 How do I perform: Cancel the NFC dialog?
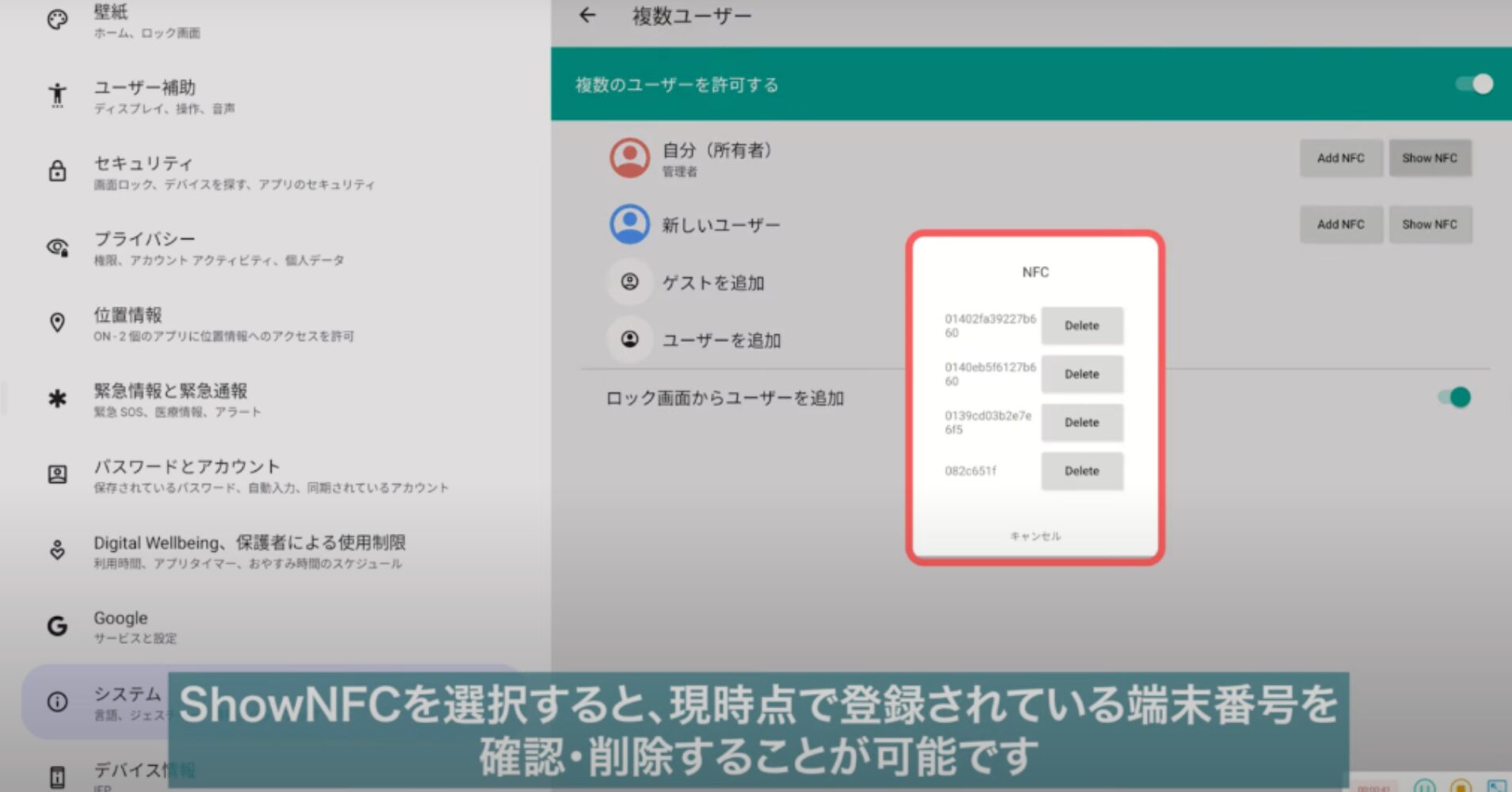pos(1035,536)
